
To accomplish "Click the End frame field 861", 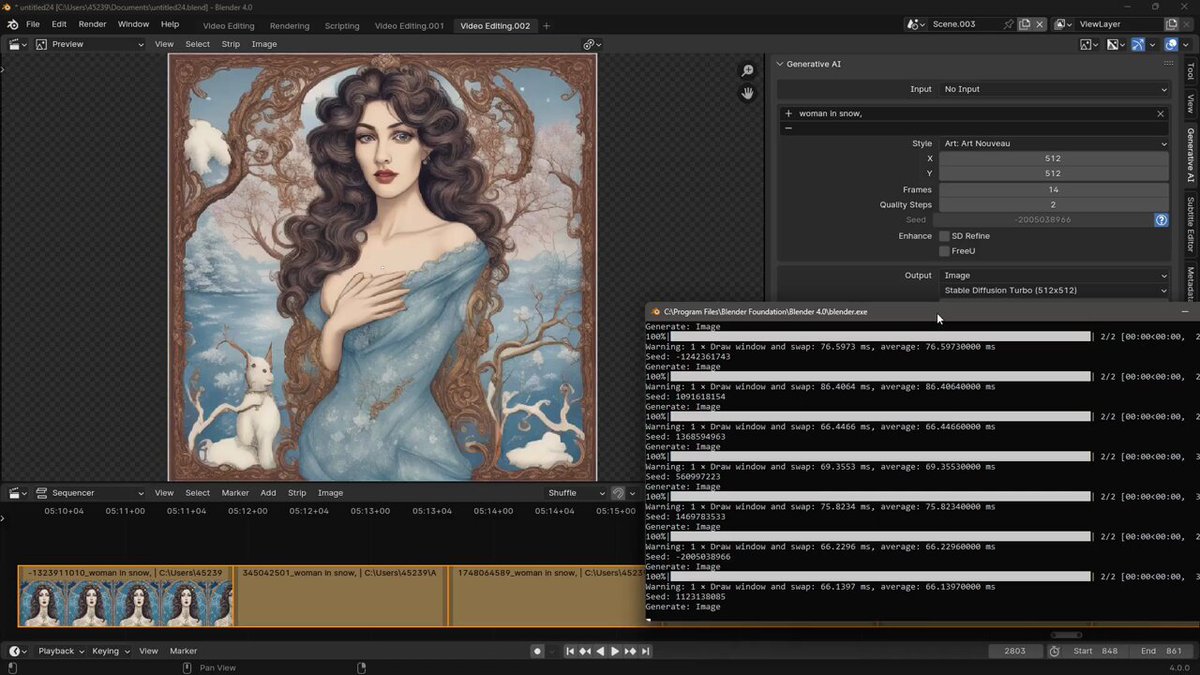I will [1160, 651].
